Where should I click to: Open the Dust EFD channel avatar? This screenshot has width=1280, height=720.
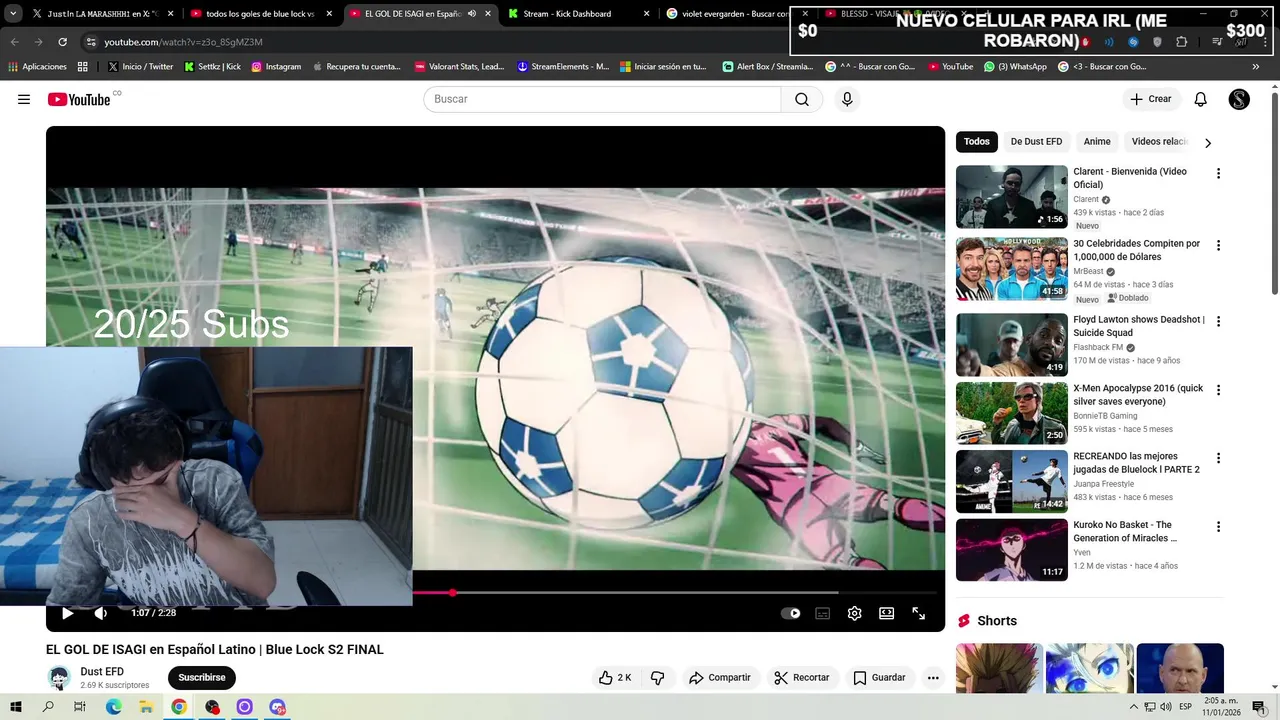coord(59,677)
